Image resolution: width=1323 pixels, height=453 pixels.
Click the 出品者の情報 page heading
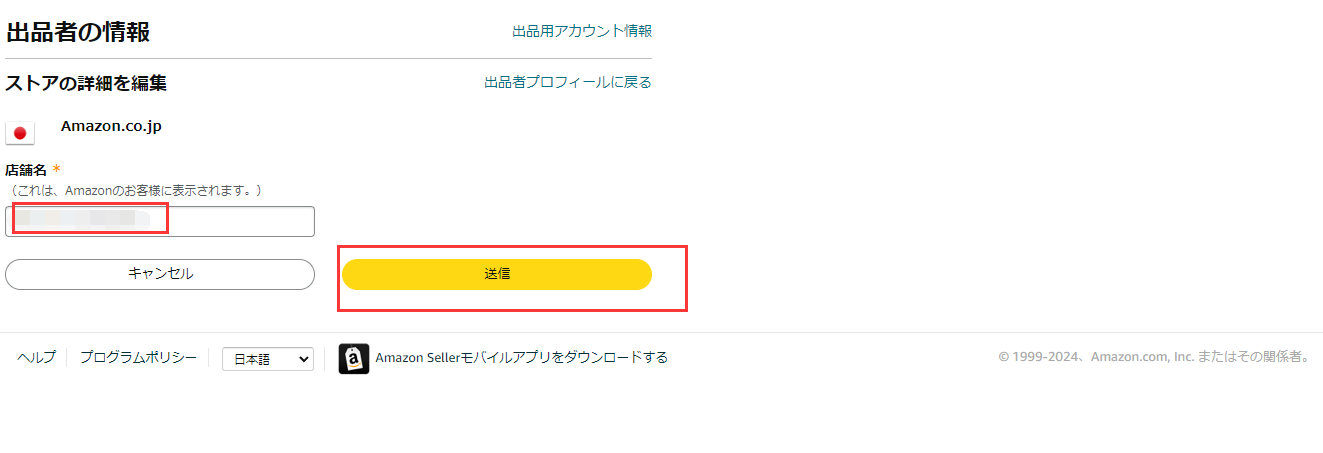[78, 32]
